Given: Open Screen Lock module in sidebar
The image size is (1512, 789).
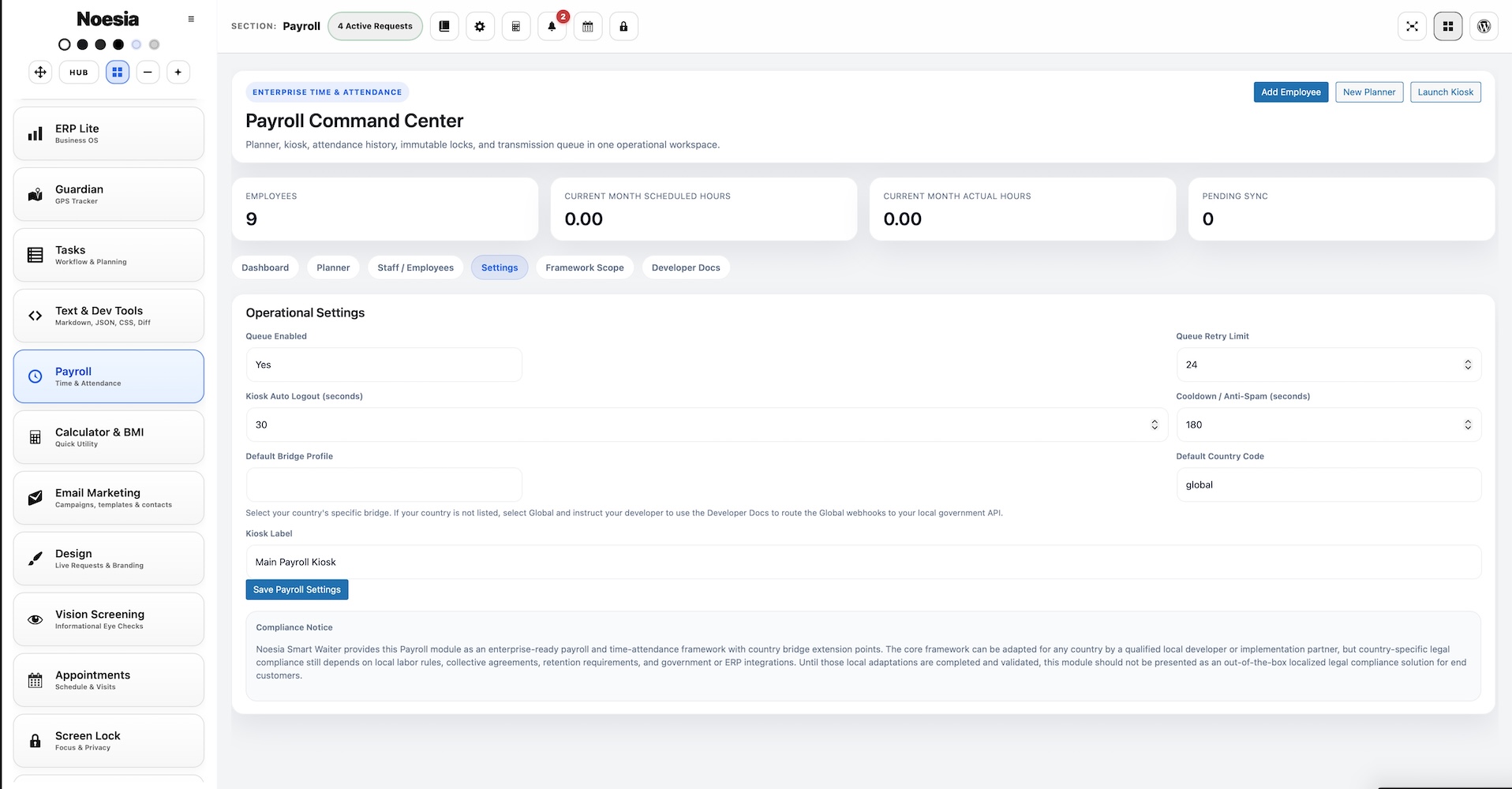Looking at the screenshot, I should (x=109, y=741).
